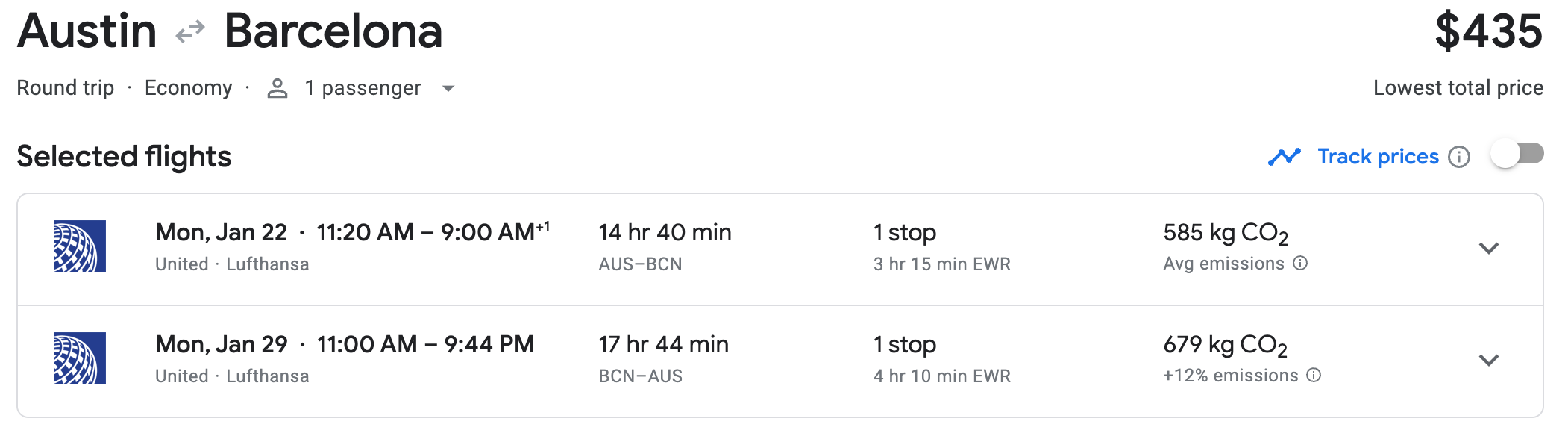
Task: Expand the Mon, Jan 29 flight details
Action: point(1488,361)
